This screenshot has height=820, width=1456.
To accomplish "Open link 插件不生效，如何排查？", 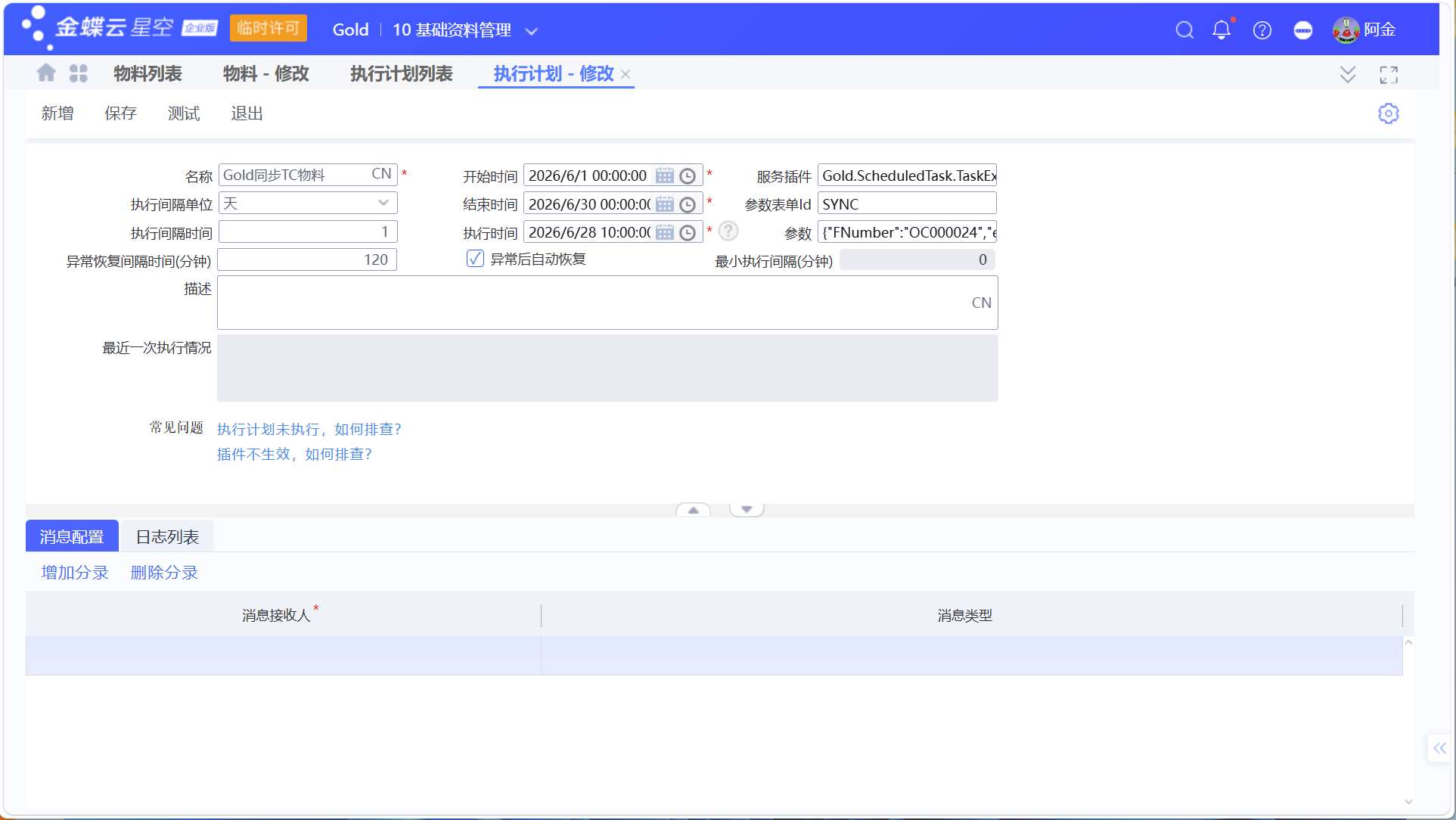I will pos(295,454).
